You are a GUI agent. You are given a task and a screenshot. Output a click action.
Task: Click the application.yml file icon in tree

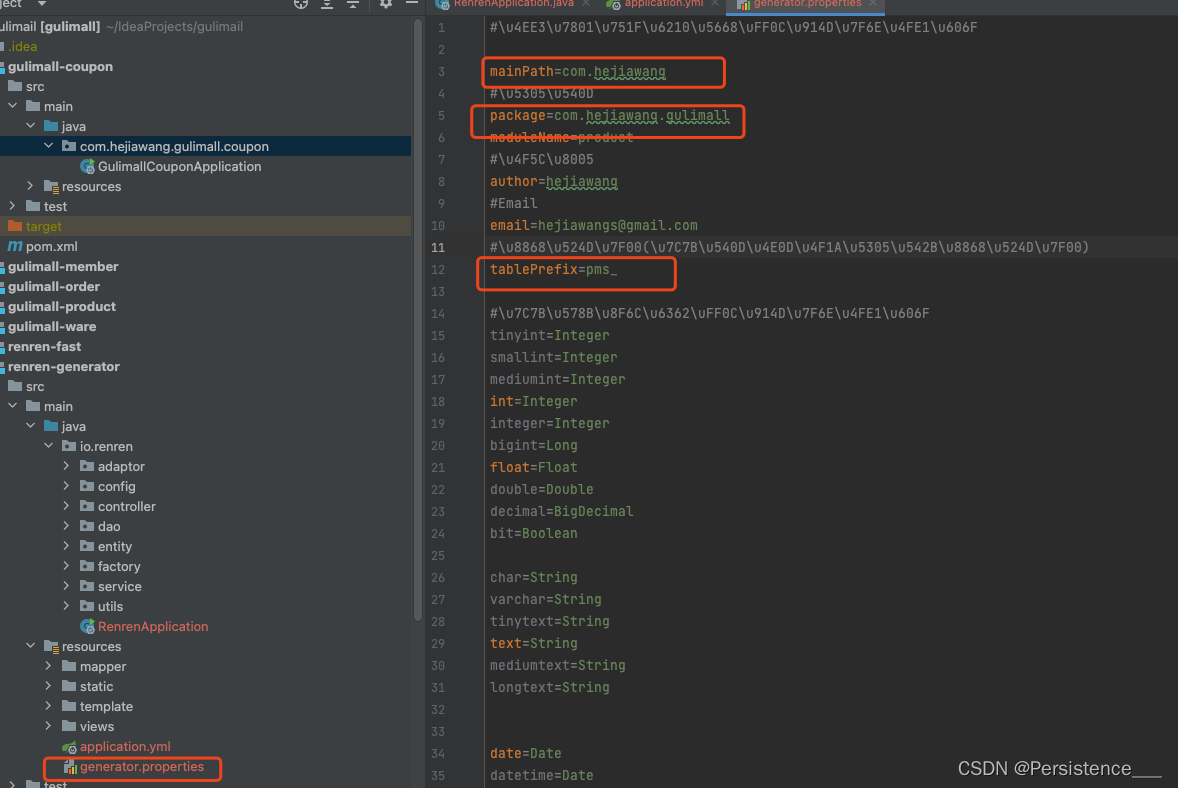click(69, 747)
